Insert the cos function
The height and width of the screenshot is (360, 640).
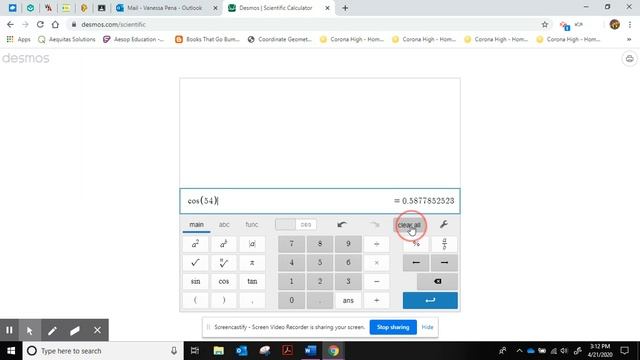(x=224, y=281)
